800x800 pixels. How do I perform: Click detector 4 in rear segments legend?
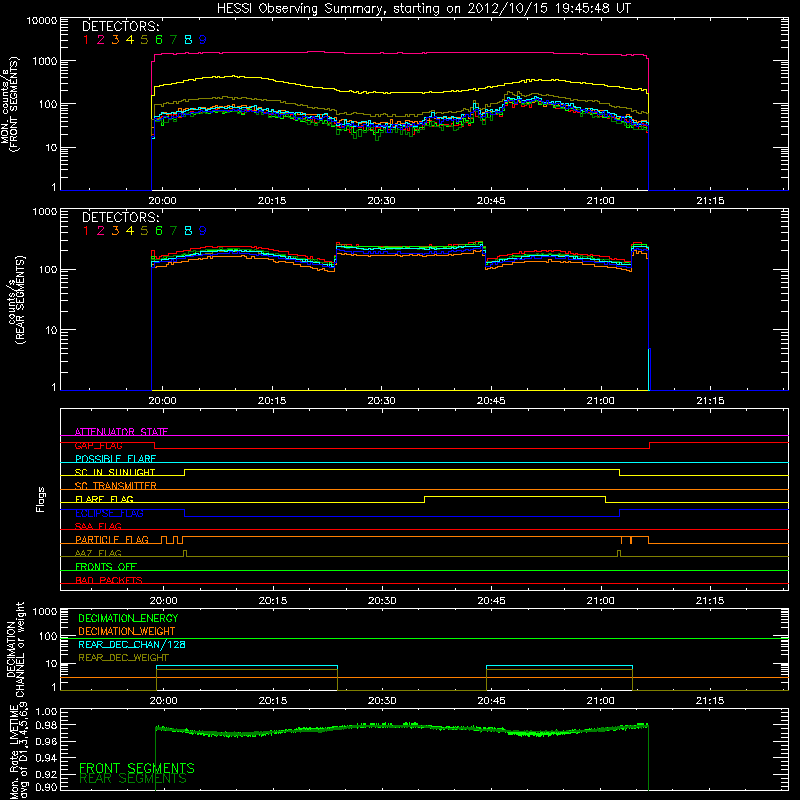(130, 231)
